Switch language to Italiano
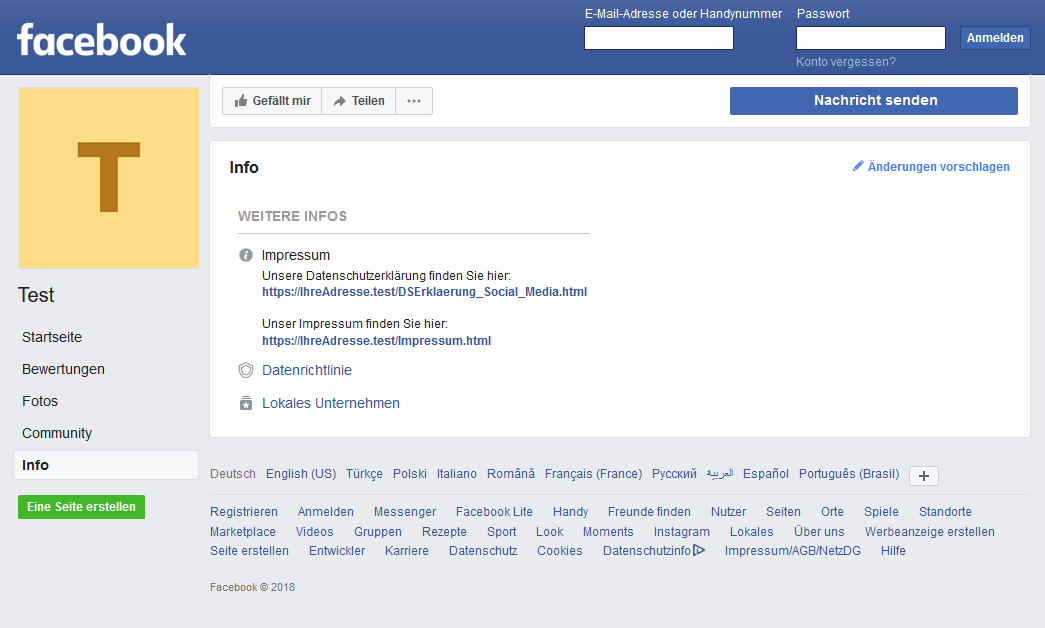The height and width of the screenshot is (628, 1045). pos(457,474)
